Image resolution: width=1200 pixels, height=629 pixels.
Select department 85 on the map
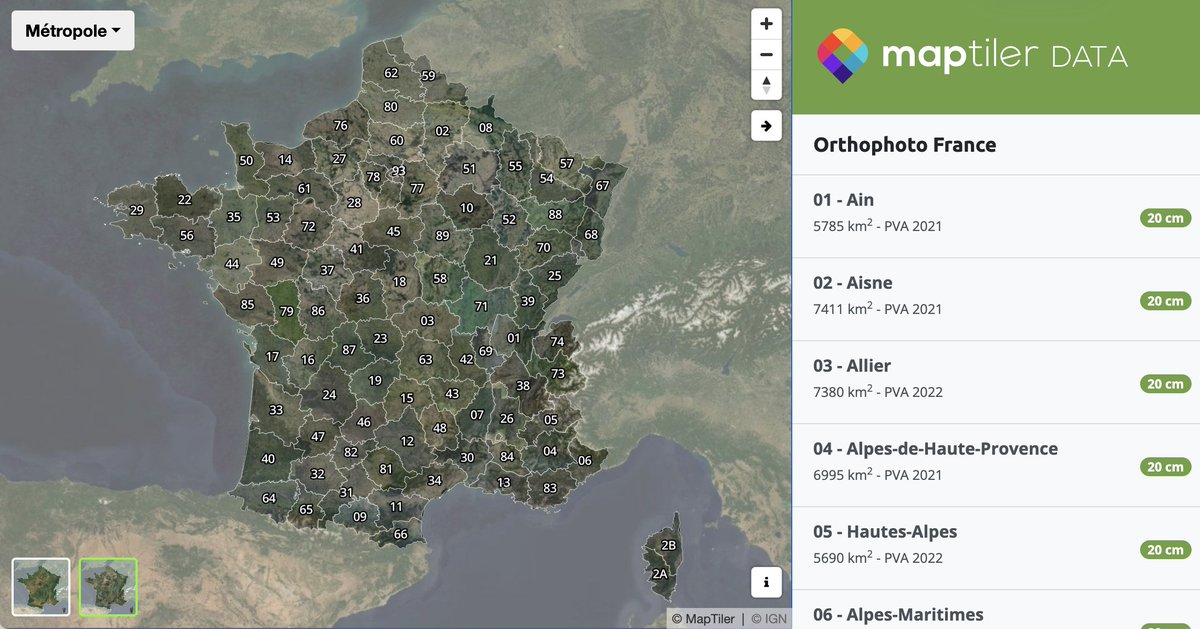(247, 305)
